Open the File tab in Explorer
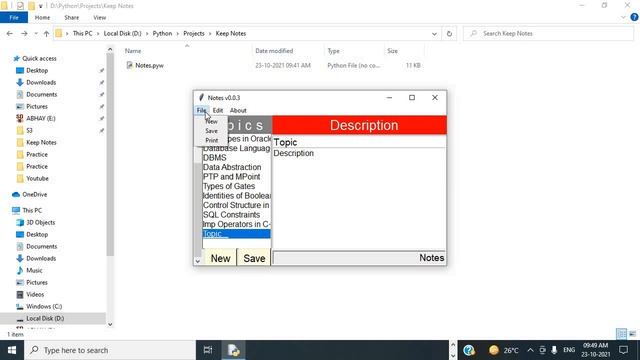 point(14,18)
